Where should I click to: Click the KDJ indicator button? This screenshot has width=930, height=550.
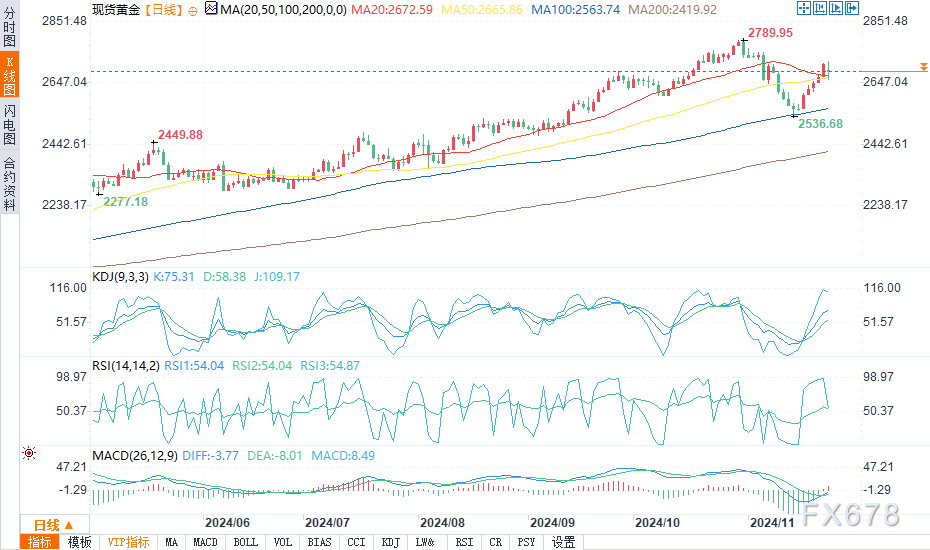pyautogui.click(x=390, y=542)
